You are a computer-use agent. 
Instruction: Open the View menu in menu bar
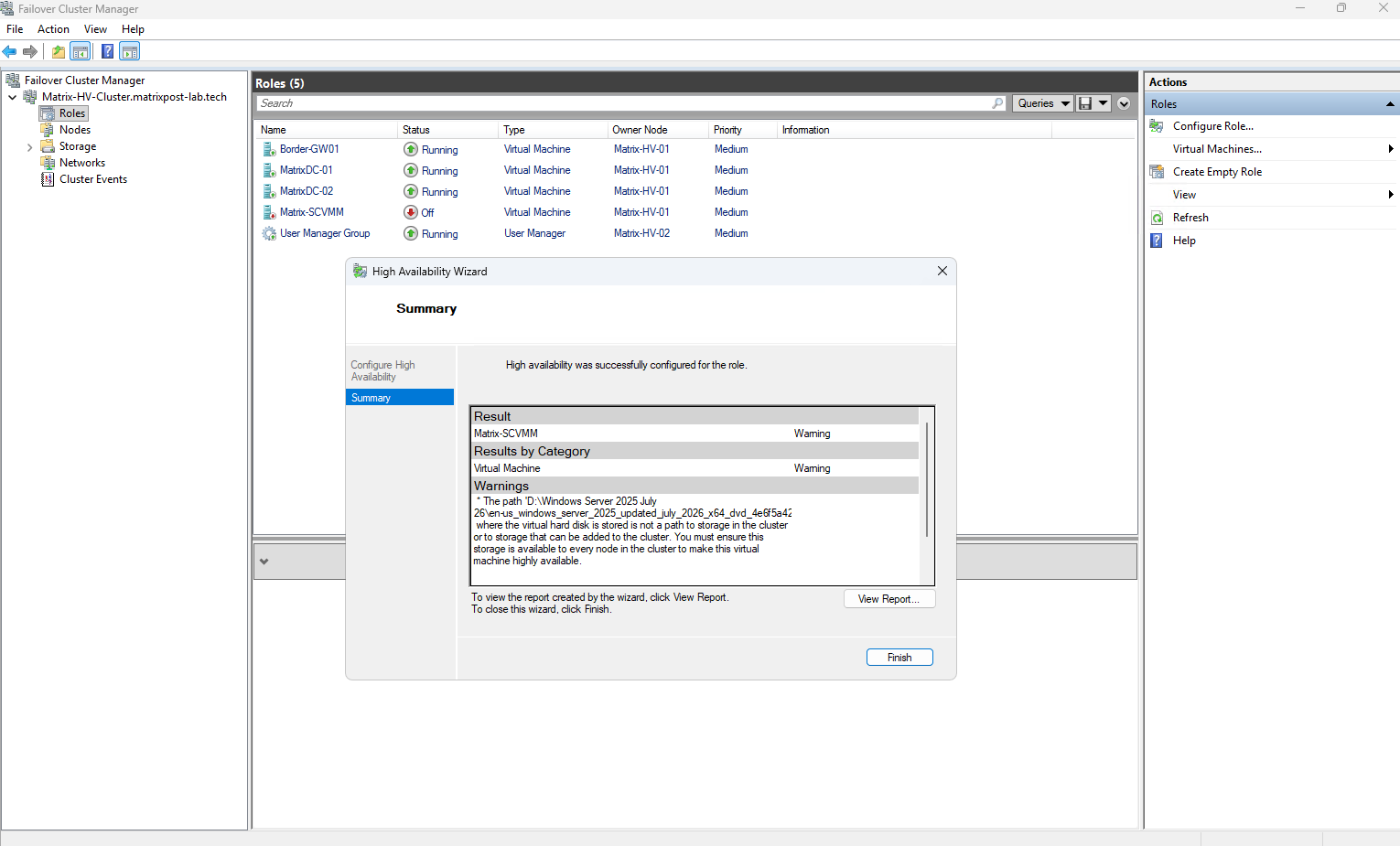95,29
